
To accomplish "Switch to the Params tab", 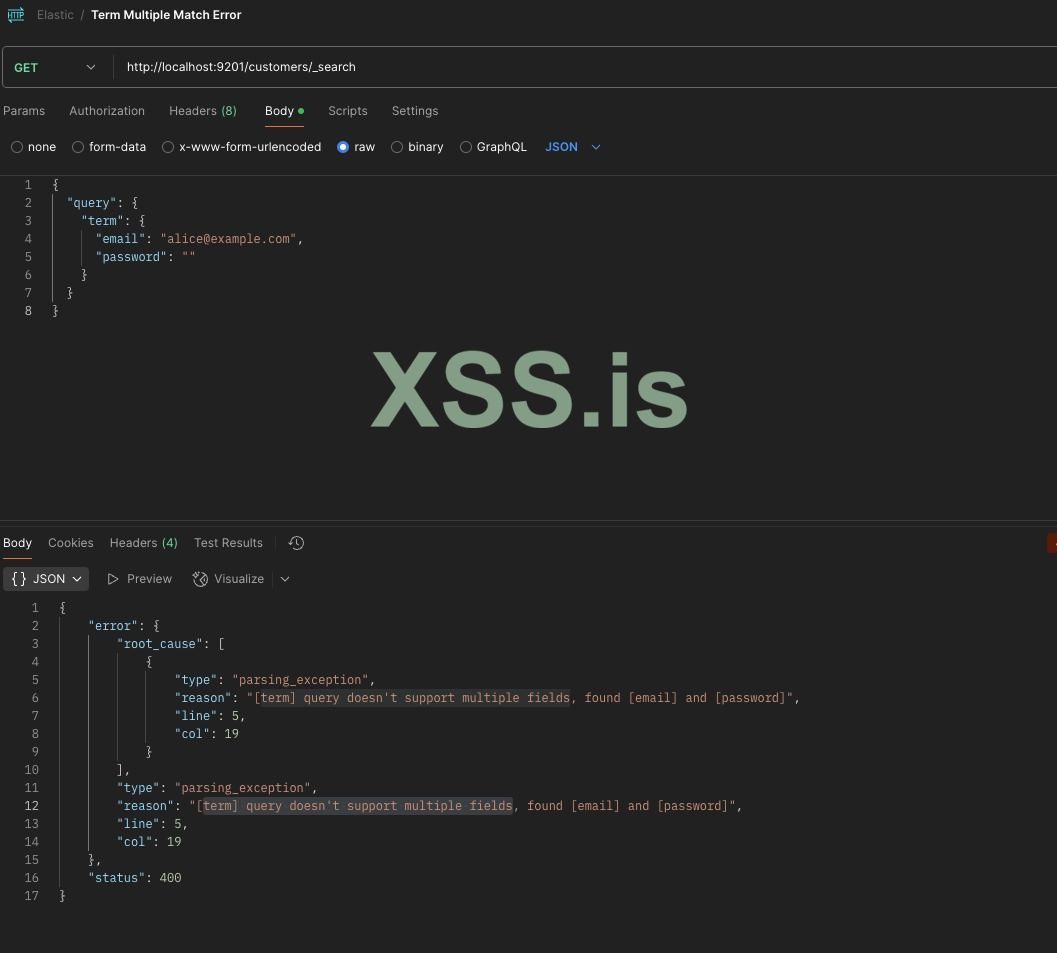I will click(x=24, y=111).
